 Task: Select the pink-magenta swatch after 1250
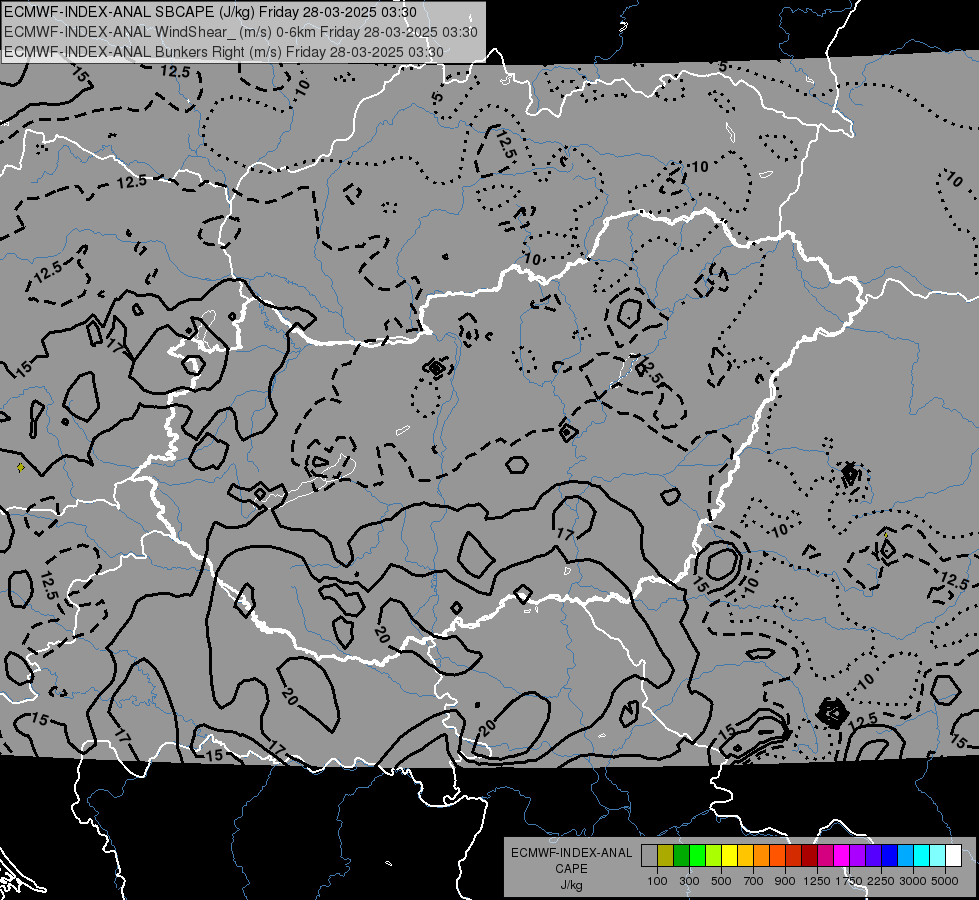pos(826,855)
